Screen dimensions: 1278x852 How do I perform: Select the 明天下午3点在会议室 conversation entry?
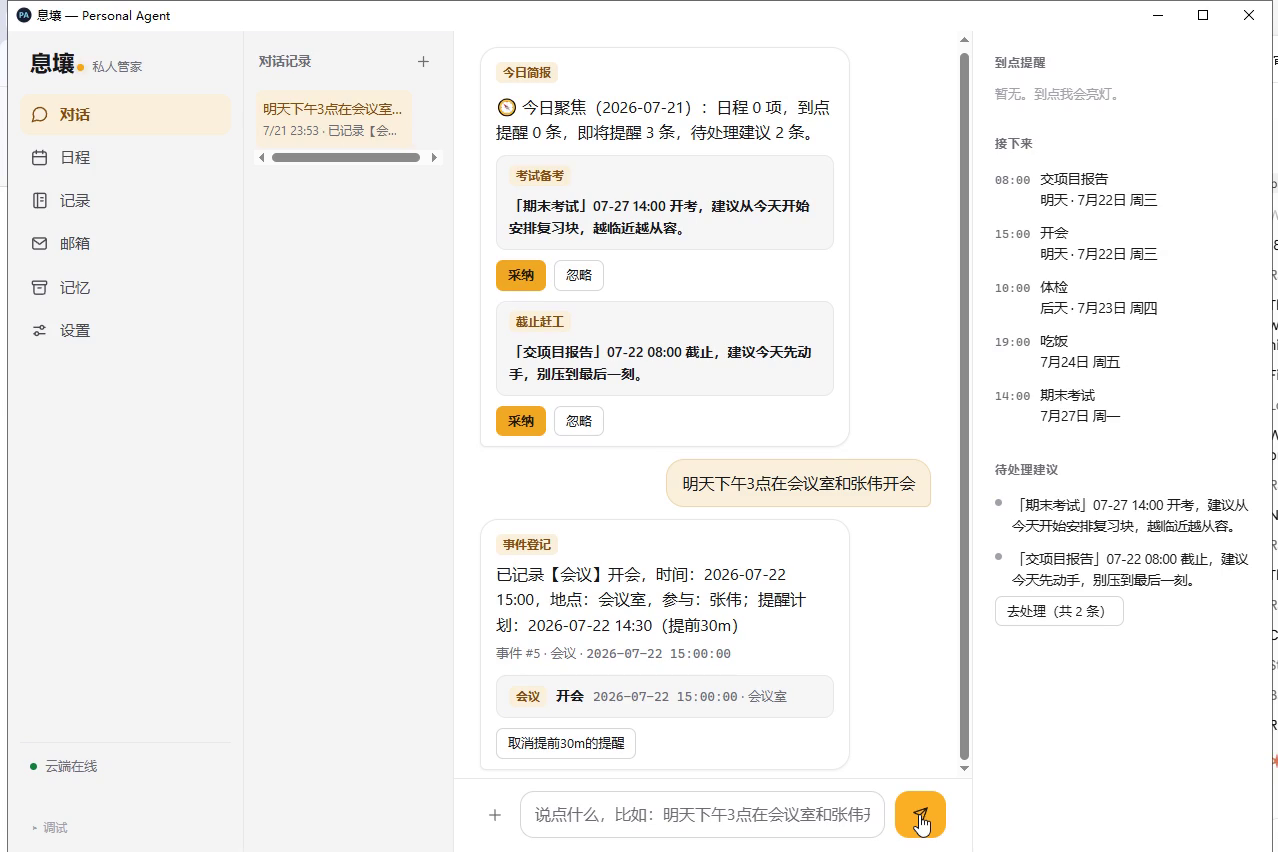pyautogui.click(x=334, y=119)
